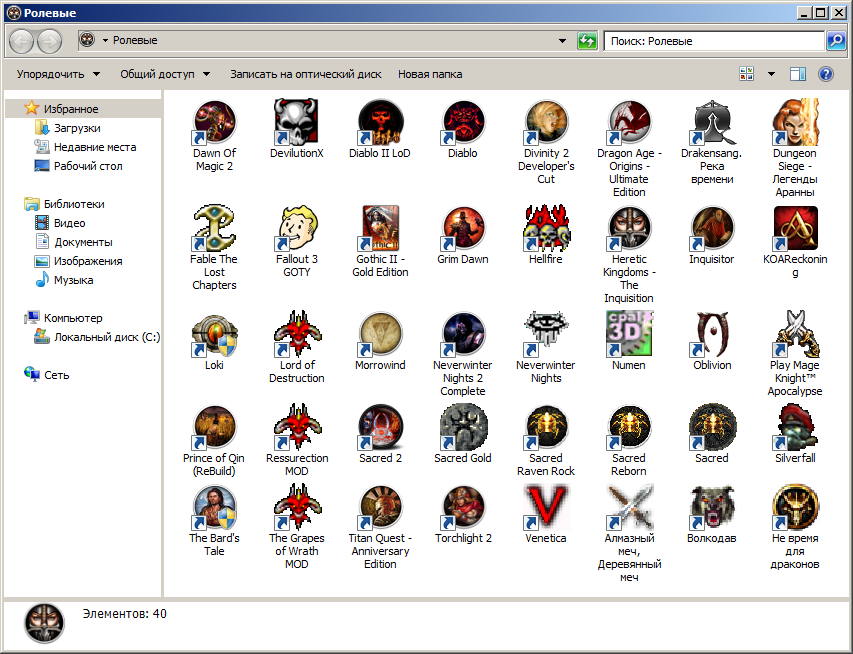Click the Divinity 2 Developer's Cut icon
Viewport: 853px width, 654px height.
click(x=546, y=122)
